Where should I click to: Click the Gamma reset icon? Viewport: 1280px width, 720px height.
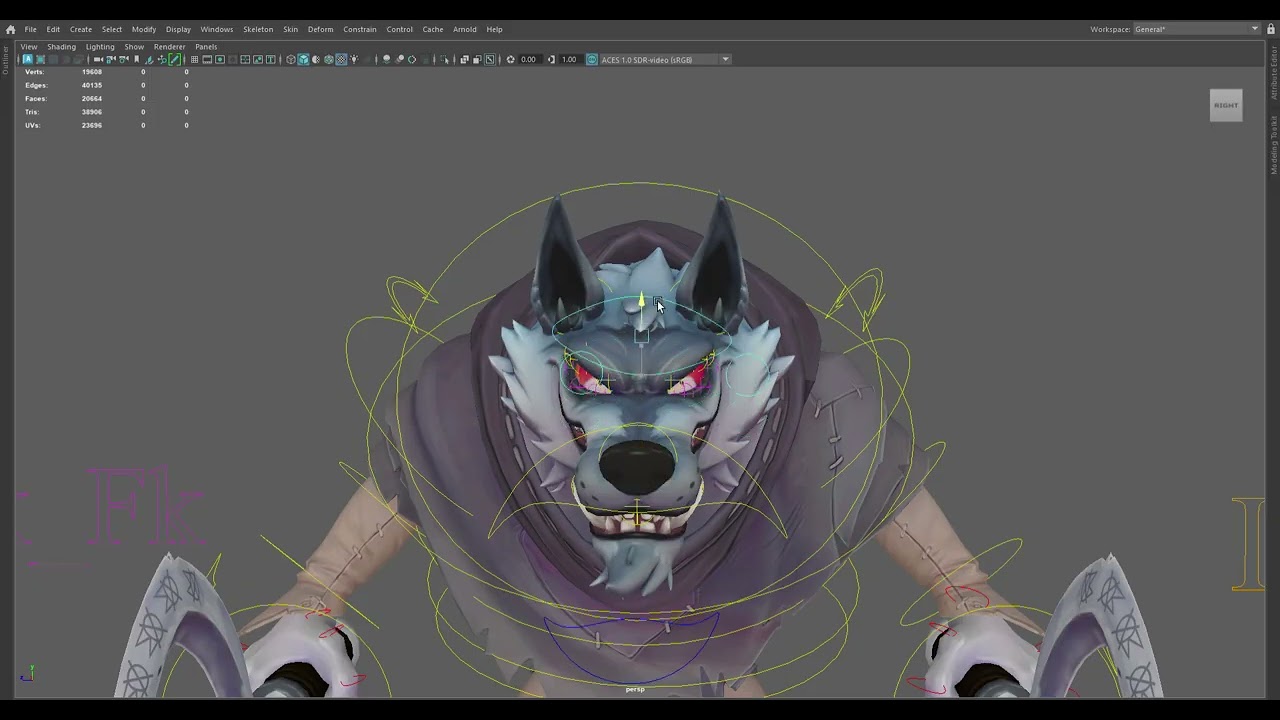pos(551,59)
